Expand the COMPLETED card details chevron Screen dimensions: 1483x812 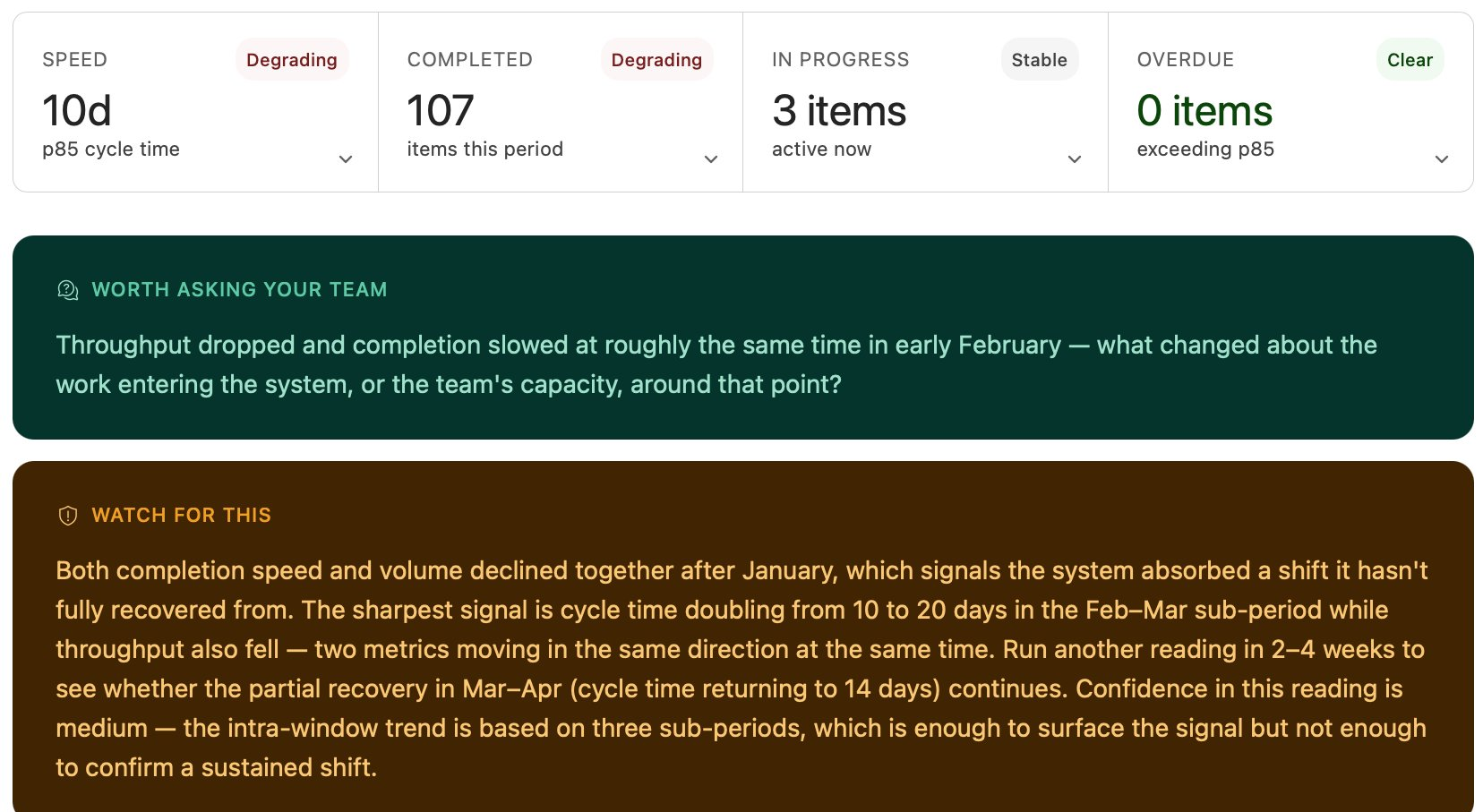point(711,158)
